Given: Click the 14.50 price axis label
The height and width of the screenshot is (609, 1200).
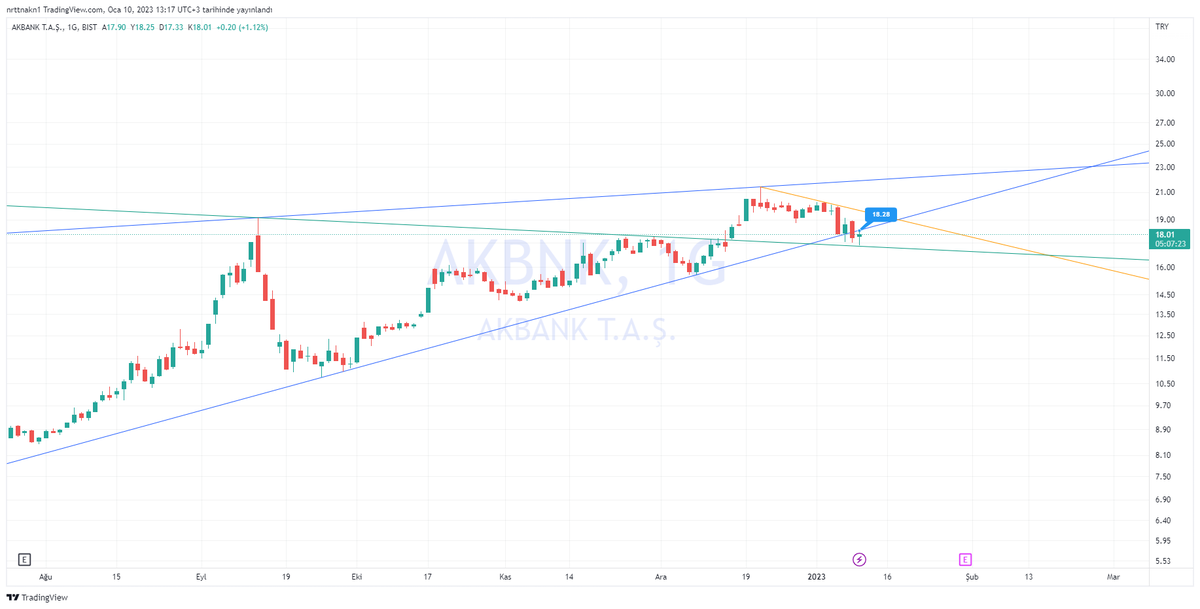Looking at the screenshot, I should point(1165,294).
